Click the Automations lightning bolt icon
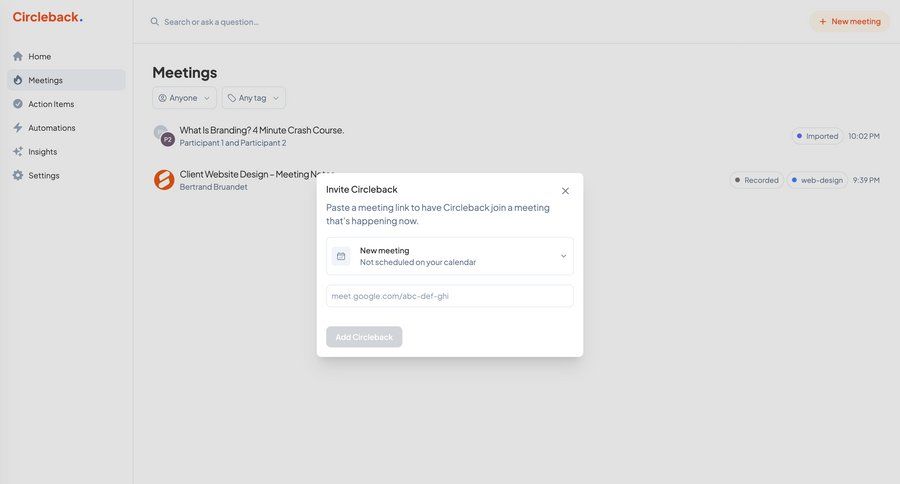 click(18, 128)
